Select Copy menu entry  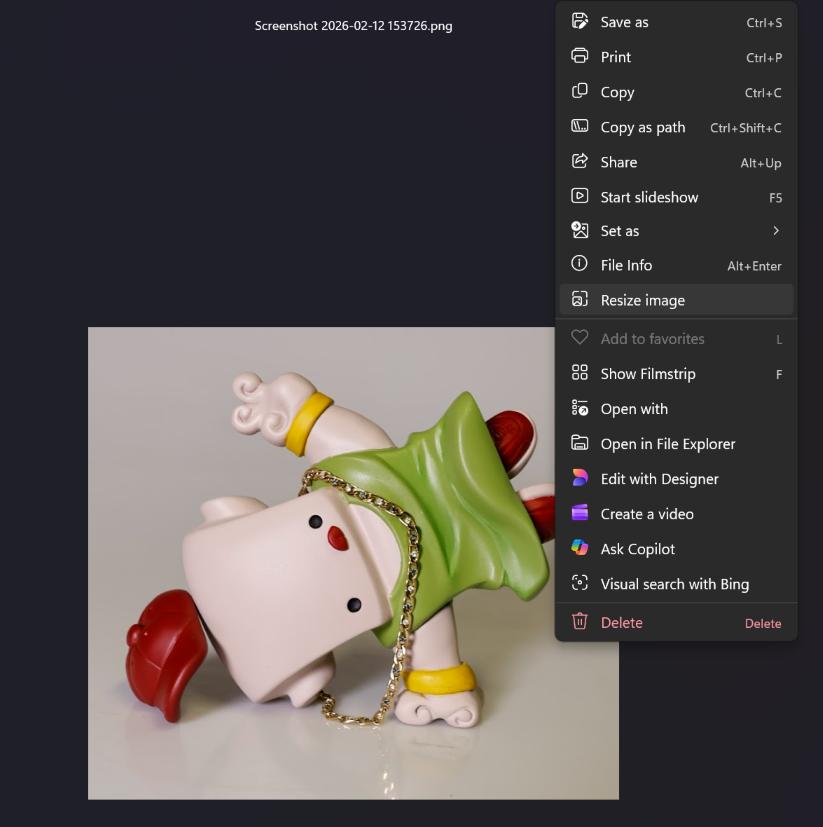(x=676, y=92)
